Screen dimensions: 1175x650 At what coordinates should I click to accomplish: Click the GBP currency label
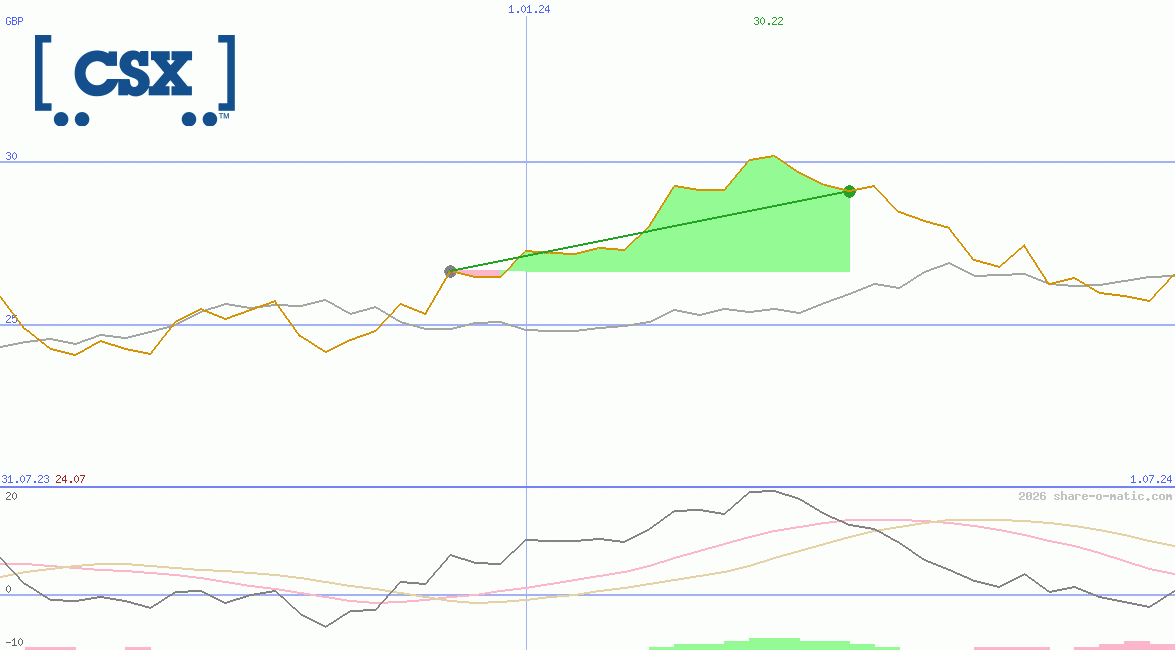[x=14, y=21]
